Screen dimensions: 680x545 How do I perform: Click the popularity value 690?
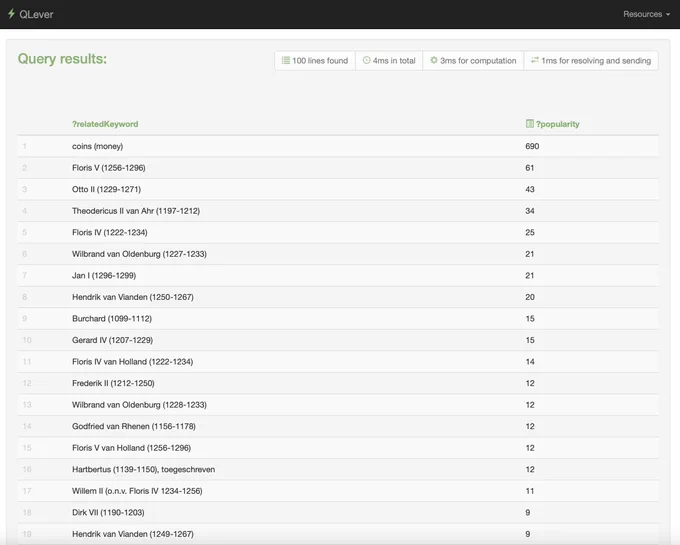click(x=532, y=146)
